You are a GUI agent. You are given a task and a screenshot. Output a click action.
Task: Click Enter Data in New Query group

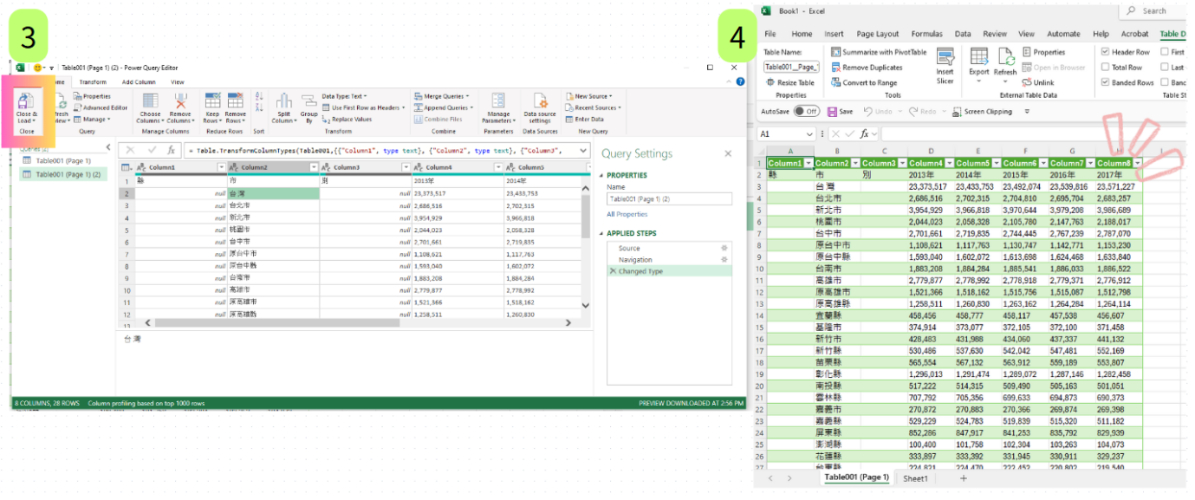[584, 119]
